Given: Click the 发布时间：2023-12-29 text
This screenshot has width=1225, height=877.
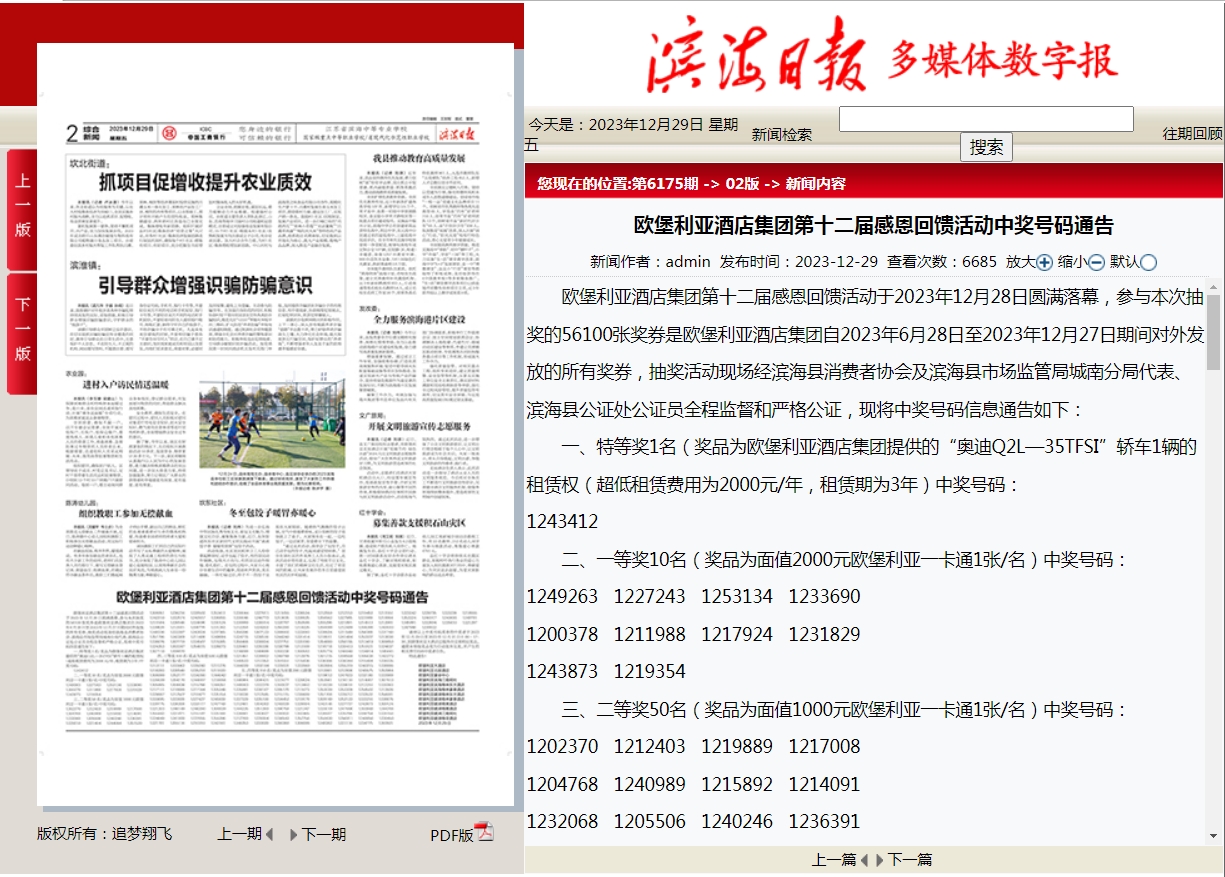Looking at the screenshot, I should [799, 262].
